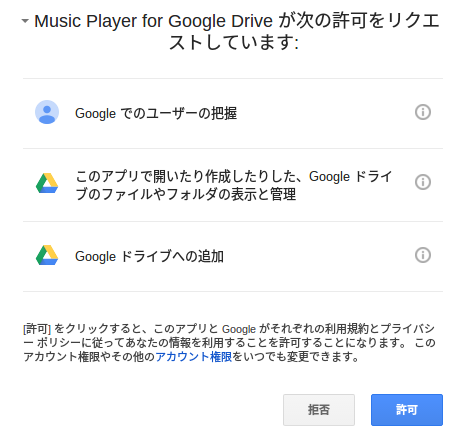
Task: Click the Drive icon next to Google ドライブへの追加
Action: pos(47,255)
